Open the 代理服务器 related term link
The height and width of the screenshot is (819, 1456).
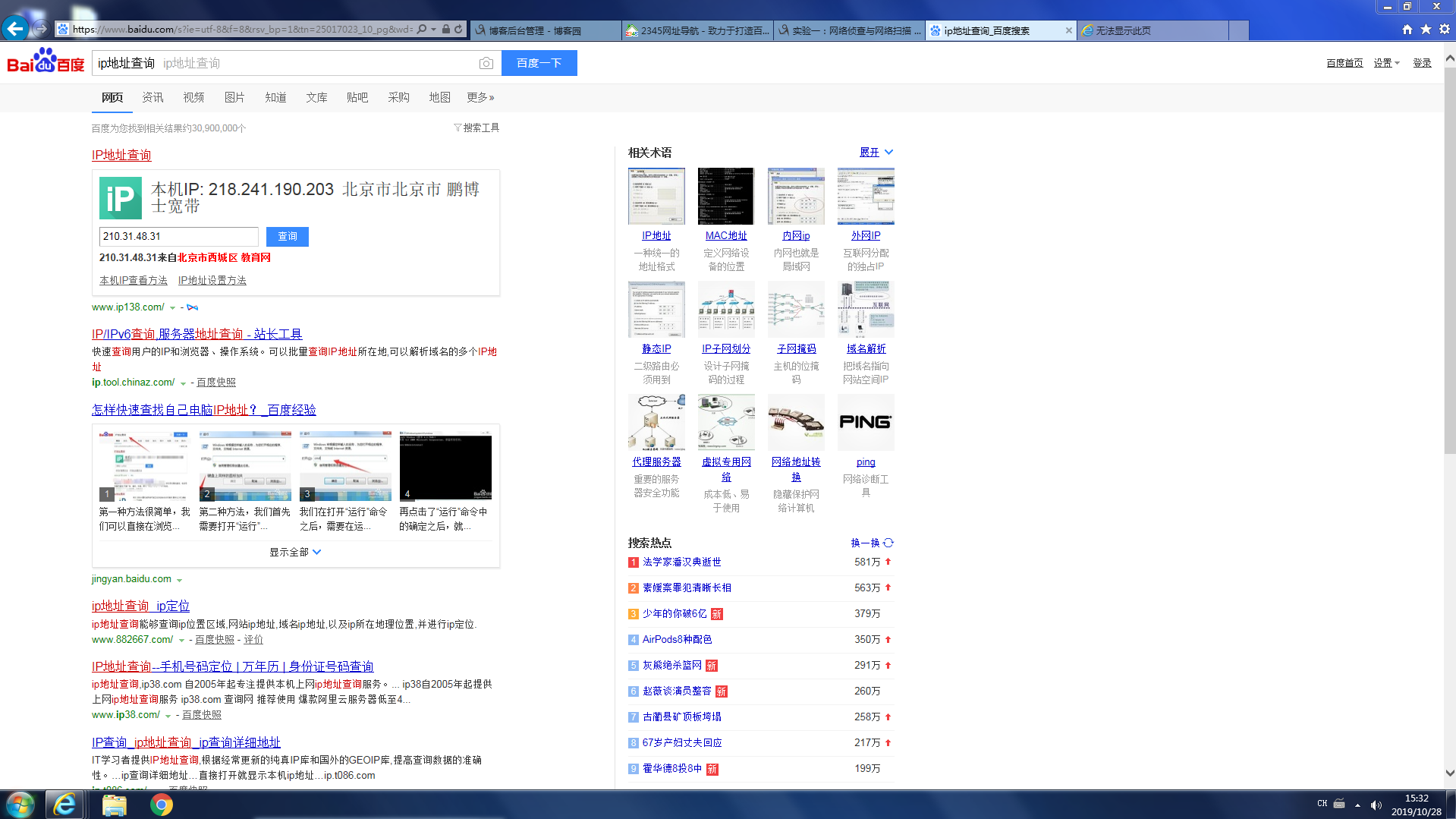pyautogui.click(x=656, y=462)
